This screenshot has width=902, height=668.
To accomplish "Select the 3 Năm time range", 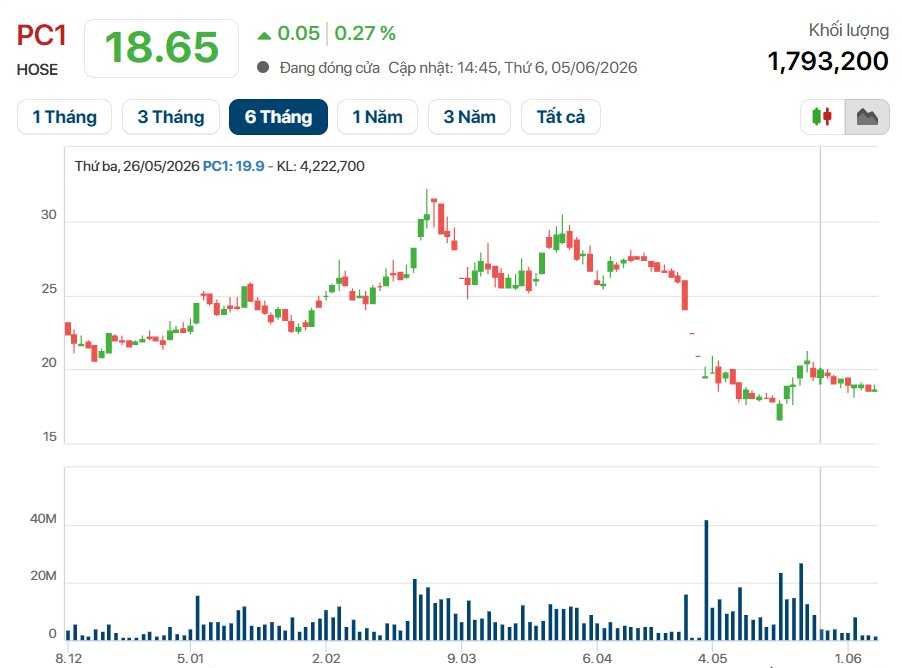I will [x=469, y=117].
